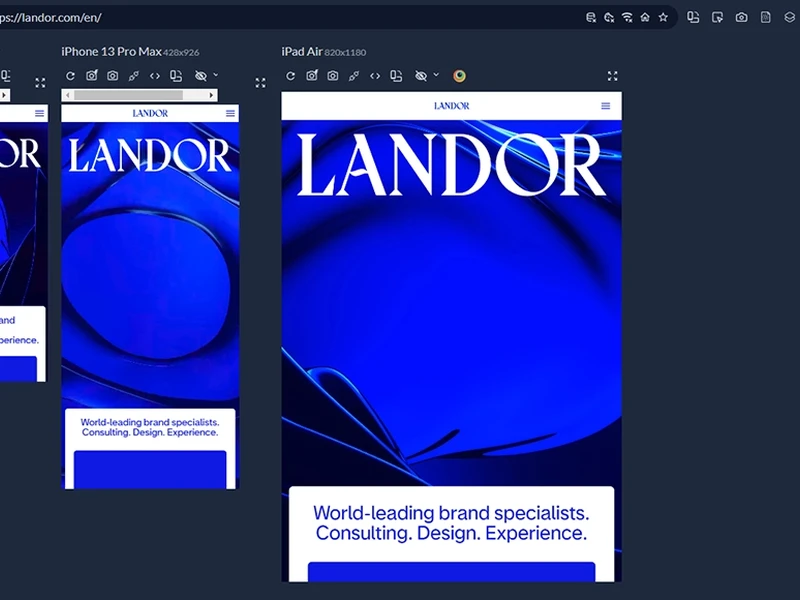Image resolution: width=800 pixels, height=600 pixels.
Task: Toggle the crossed-eye visibility icon on iPhone 13 Pro Max
Action: click(201, 76)
